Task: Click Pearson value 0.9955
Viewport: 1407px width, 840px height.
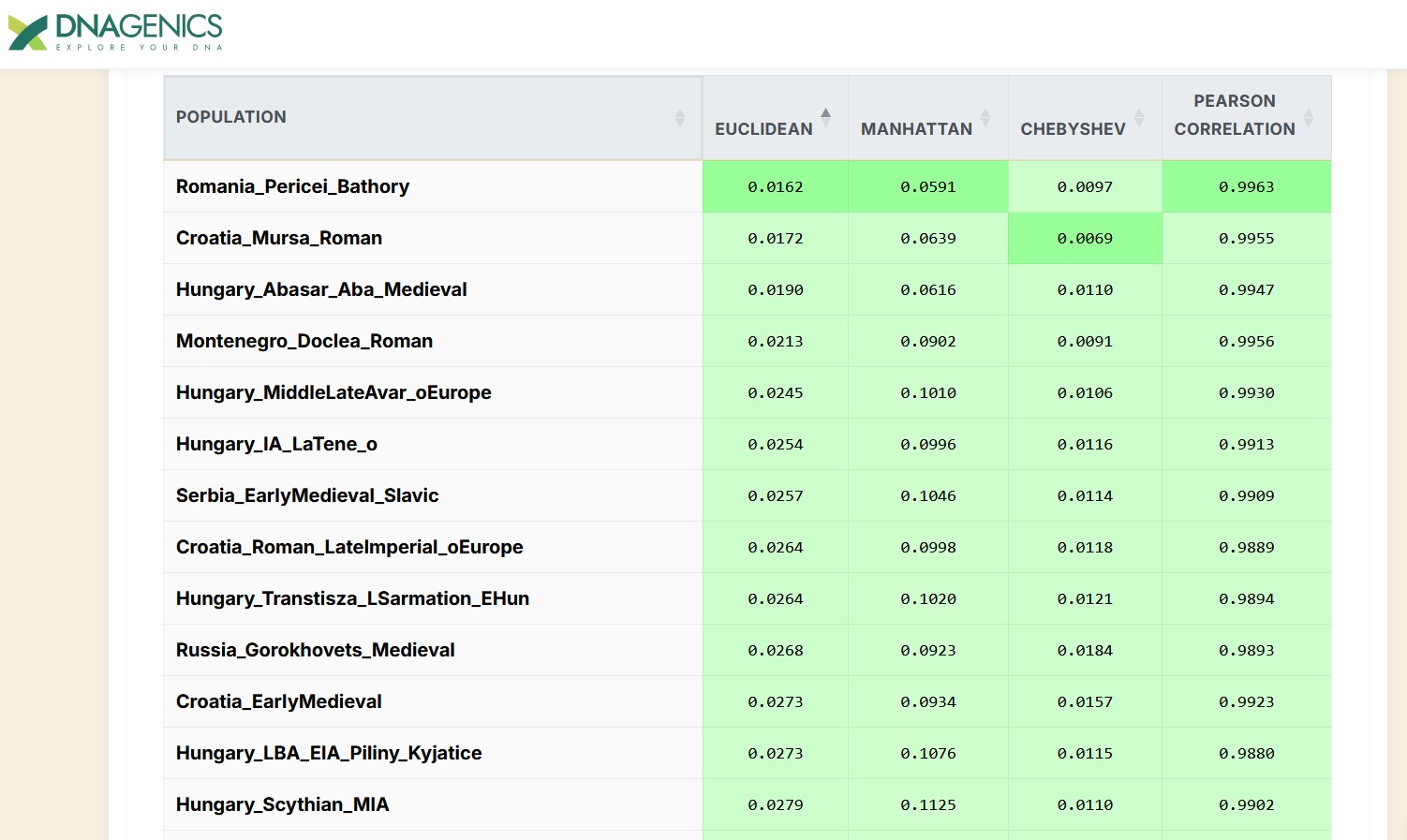Action: coord(1247,239)
